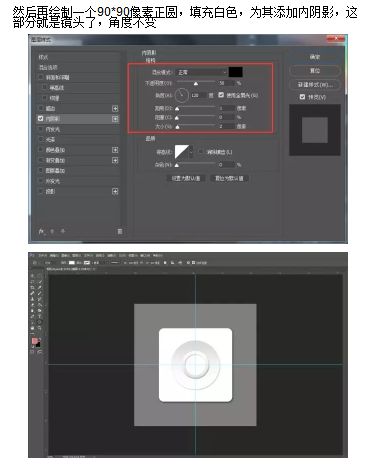Select the Move tool in Photoshop toolbar
The height and width of the screenshot is (458, 371).
pos(32,276)
